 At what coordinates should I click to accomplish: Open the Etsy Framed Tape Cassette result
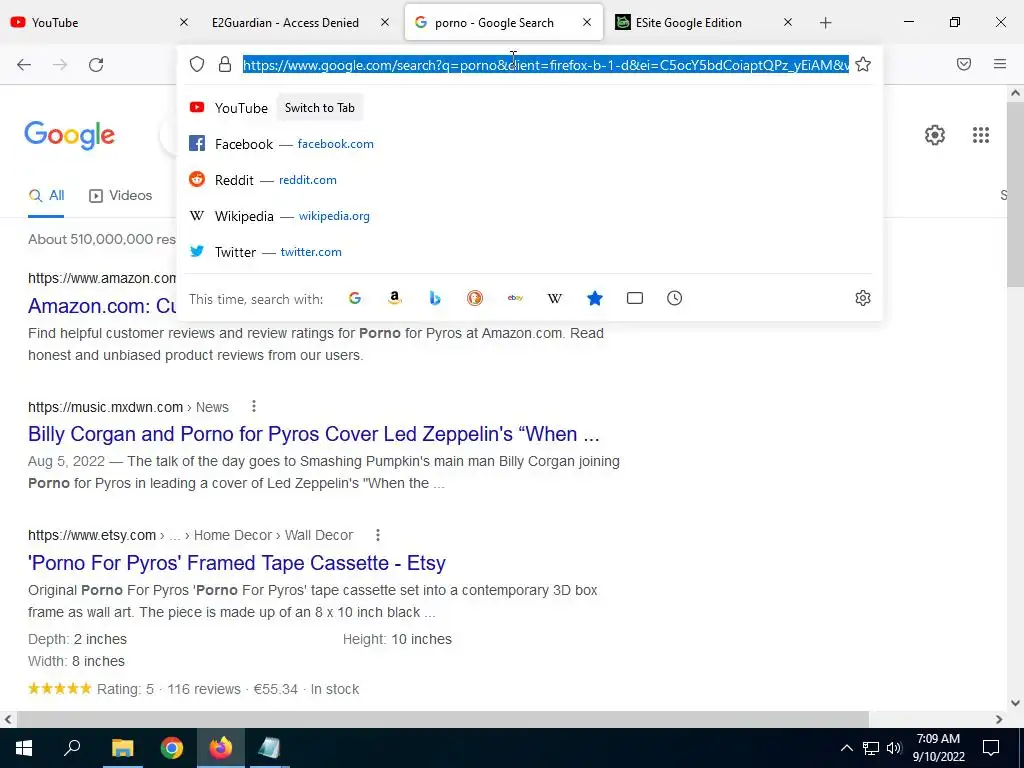click(237, 563)
